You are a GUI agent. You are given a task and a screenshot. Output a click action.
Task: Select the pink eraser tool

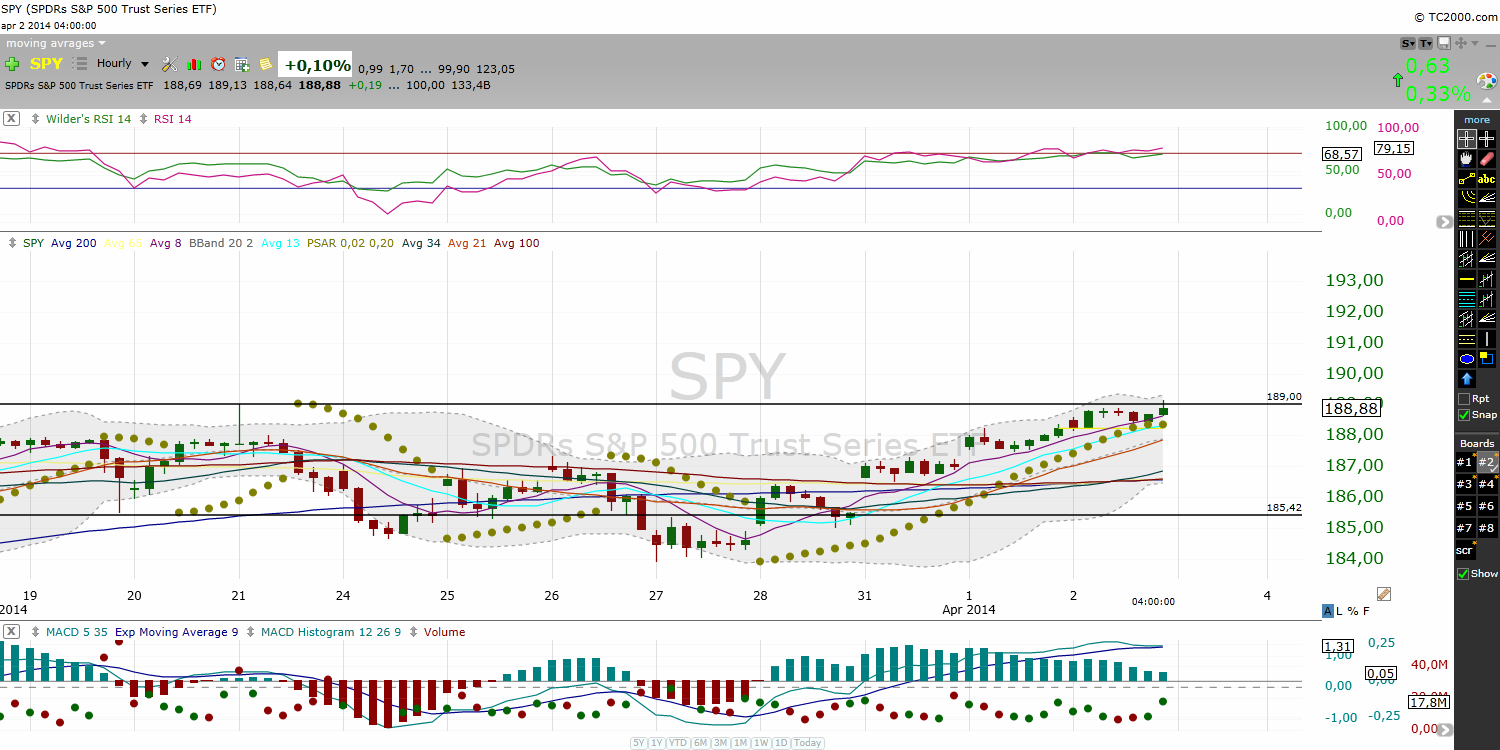(1487, 159)
